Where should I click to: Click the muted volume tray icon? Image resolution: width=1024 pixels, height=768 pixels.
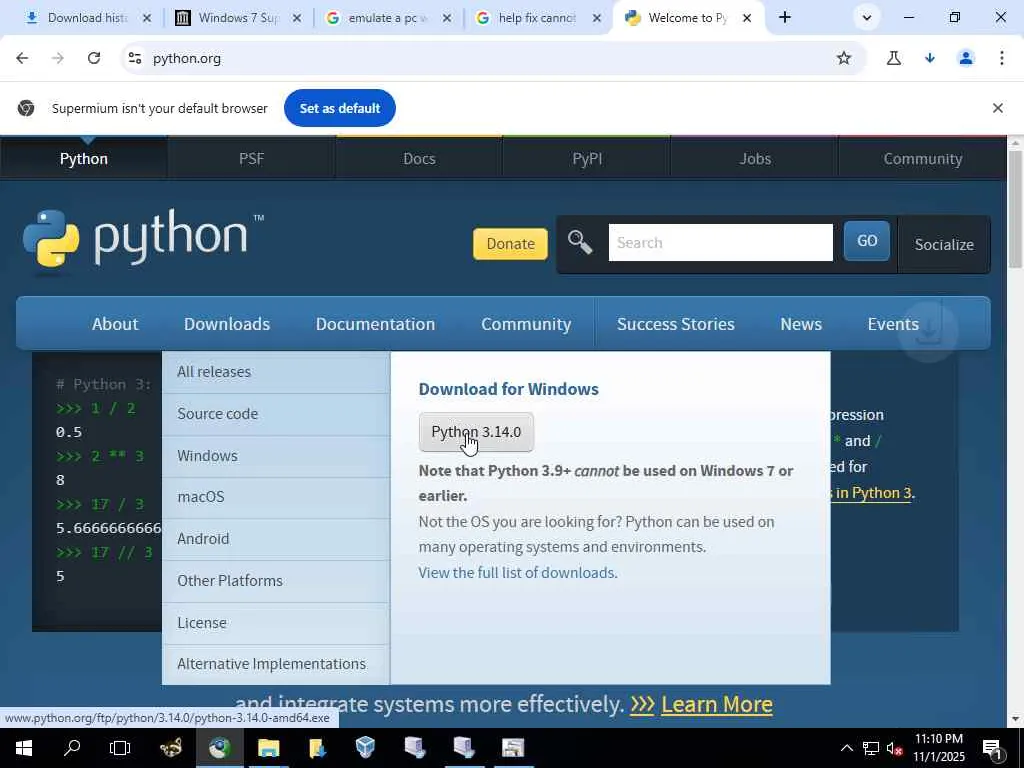point(894,748)
